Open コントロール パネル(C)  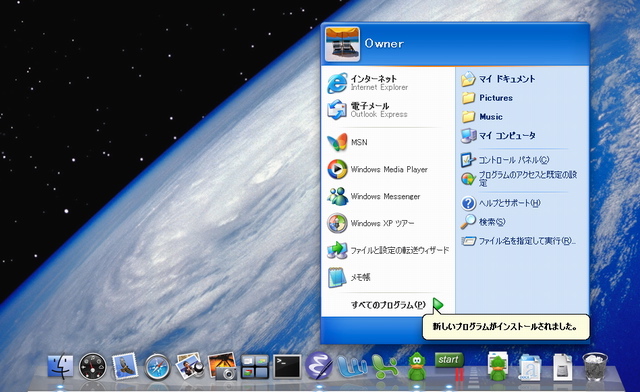(x=505, y=160)
